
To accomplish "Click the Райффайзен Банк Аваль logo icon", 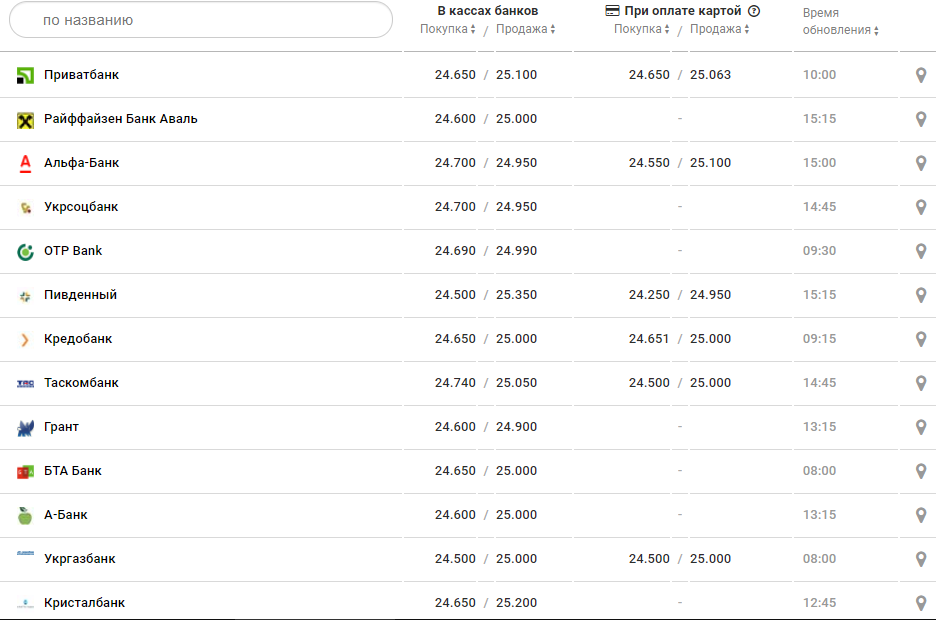I will click(26, 120).
